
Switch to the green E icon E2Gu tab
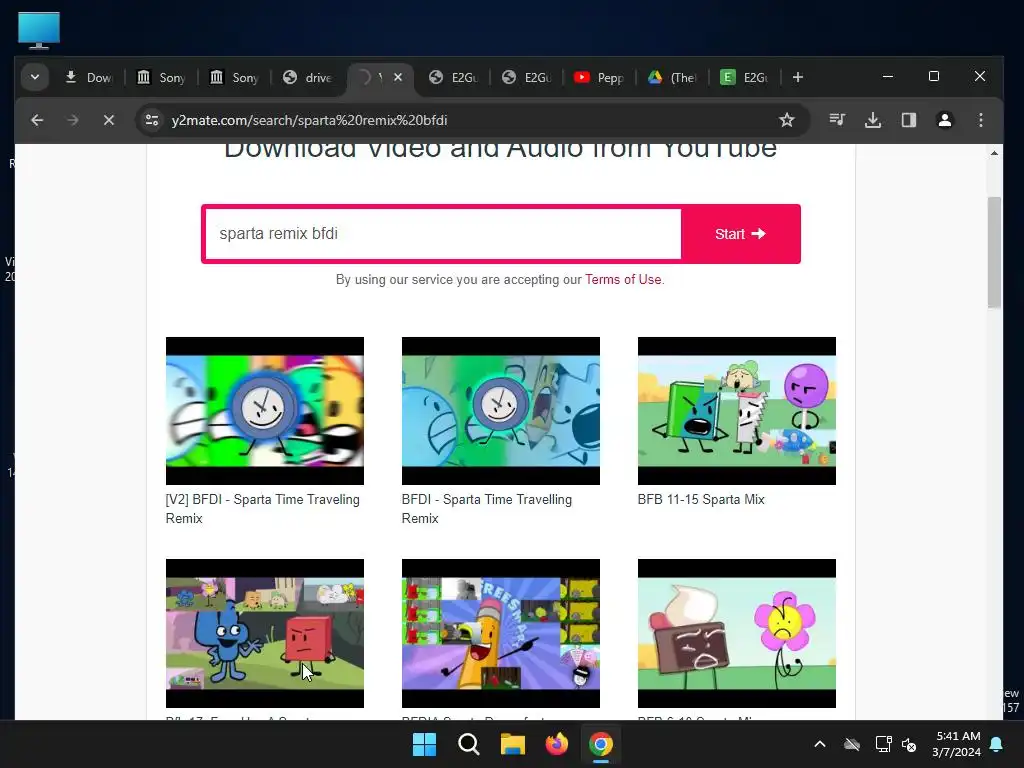(745, 78)
